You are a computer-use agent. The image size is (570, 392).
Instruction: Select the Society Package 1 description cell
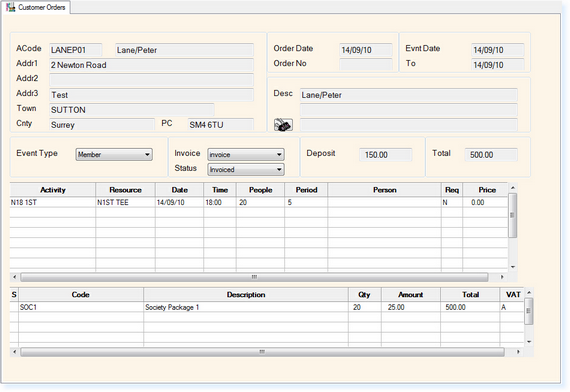coord(246,307)
